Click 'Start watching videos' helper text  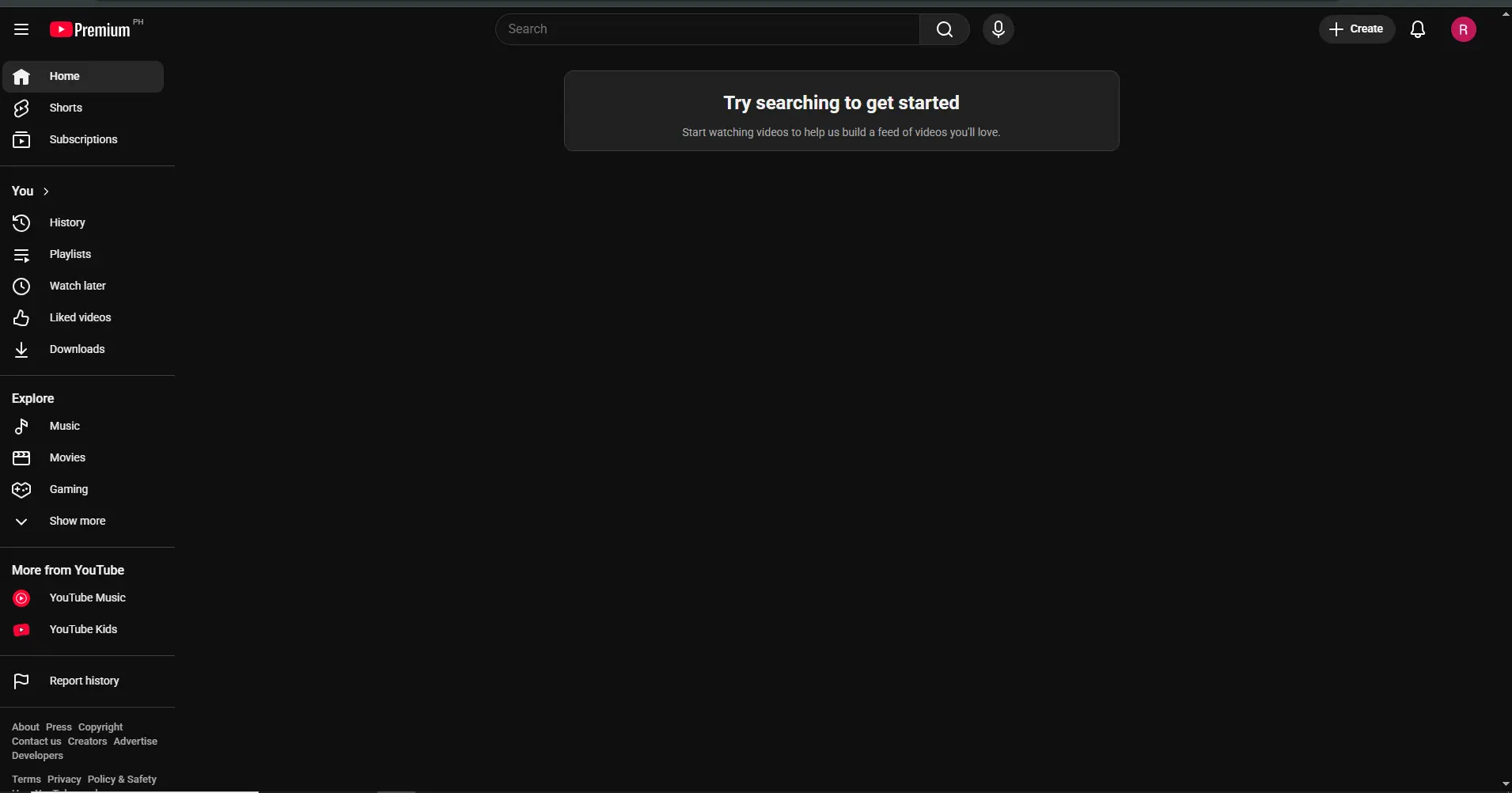841,132
